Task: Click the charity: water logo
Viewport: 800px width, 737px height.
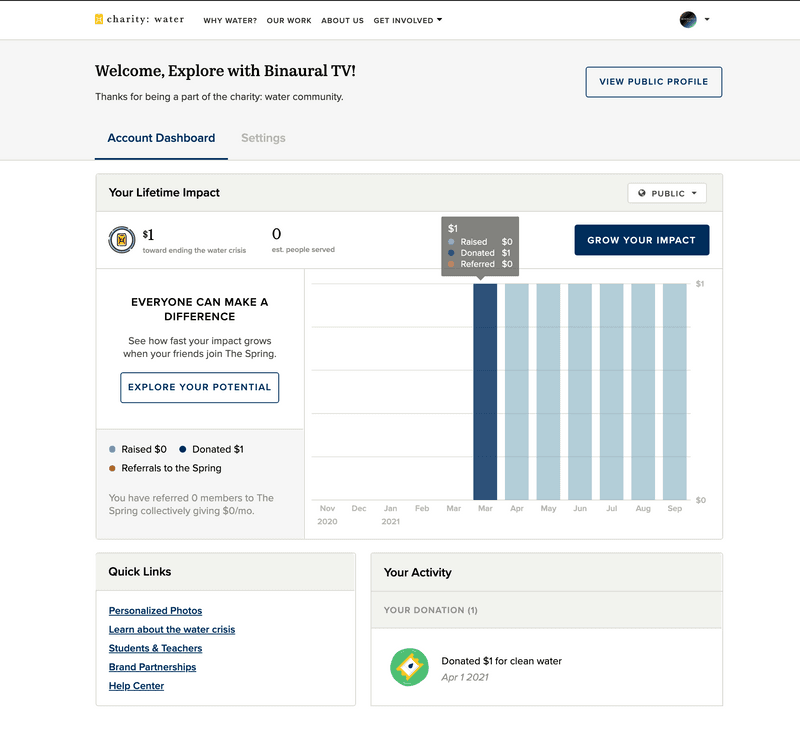Action: [139, 19]
